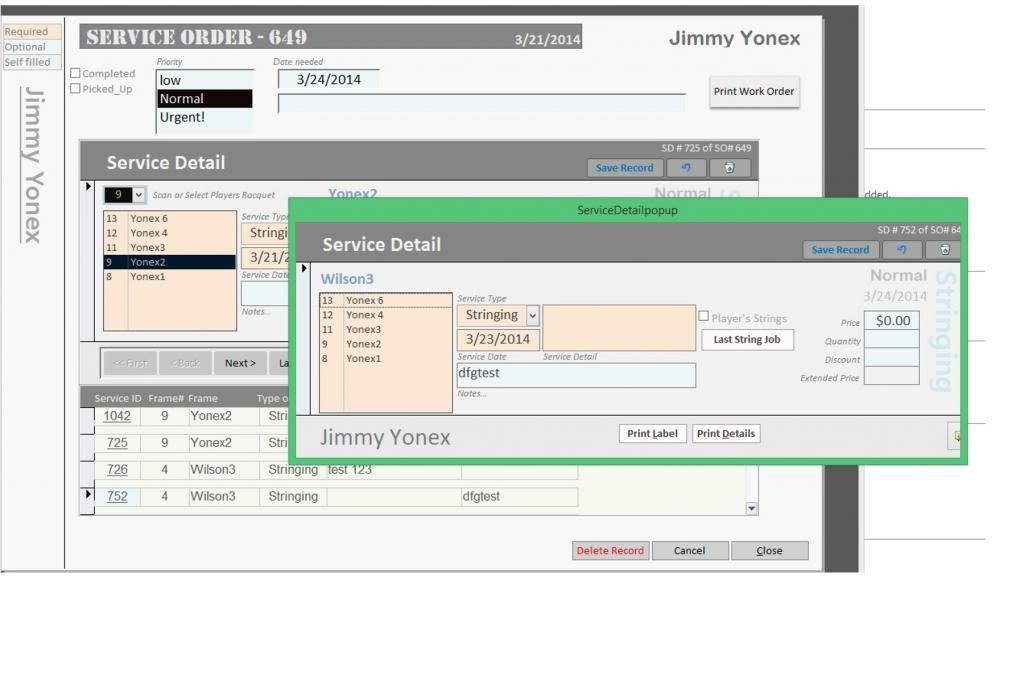This screenshot has height=682, width=1024.
Task: Click Save Record in popup window
Action: [840, 250]
